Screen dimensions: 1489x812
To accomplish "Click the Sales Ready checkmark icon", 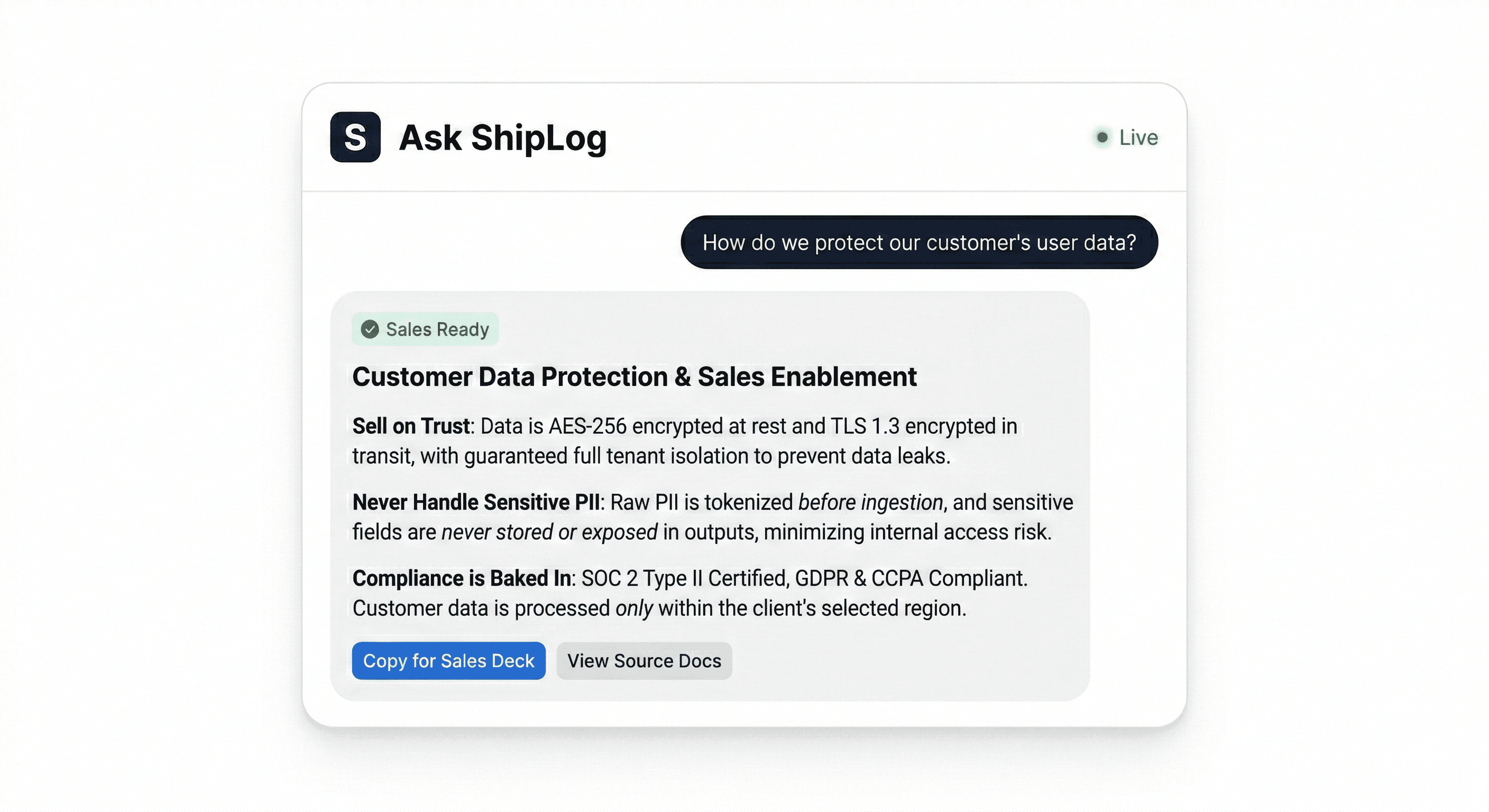I will [x=370, y=329].
